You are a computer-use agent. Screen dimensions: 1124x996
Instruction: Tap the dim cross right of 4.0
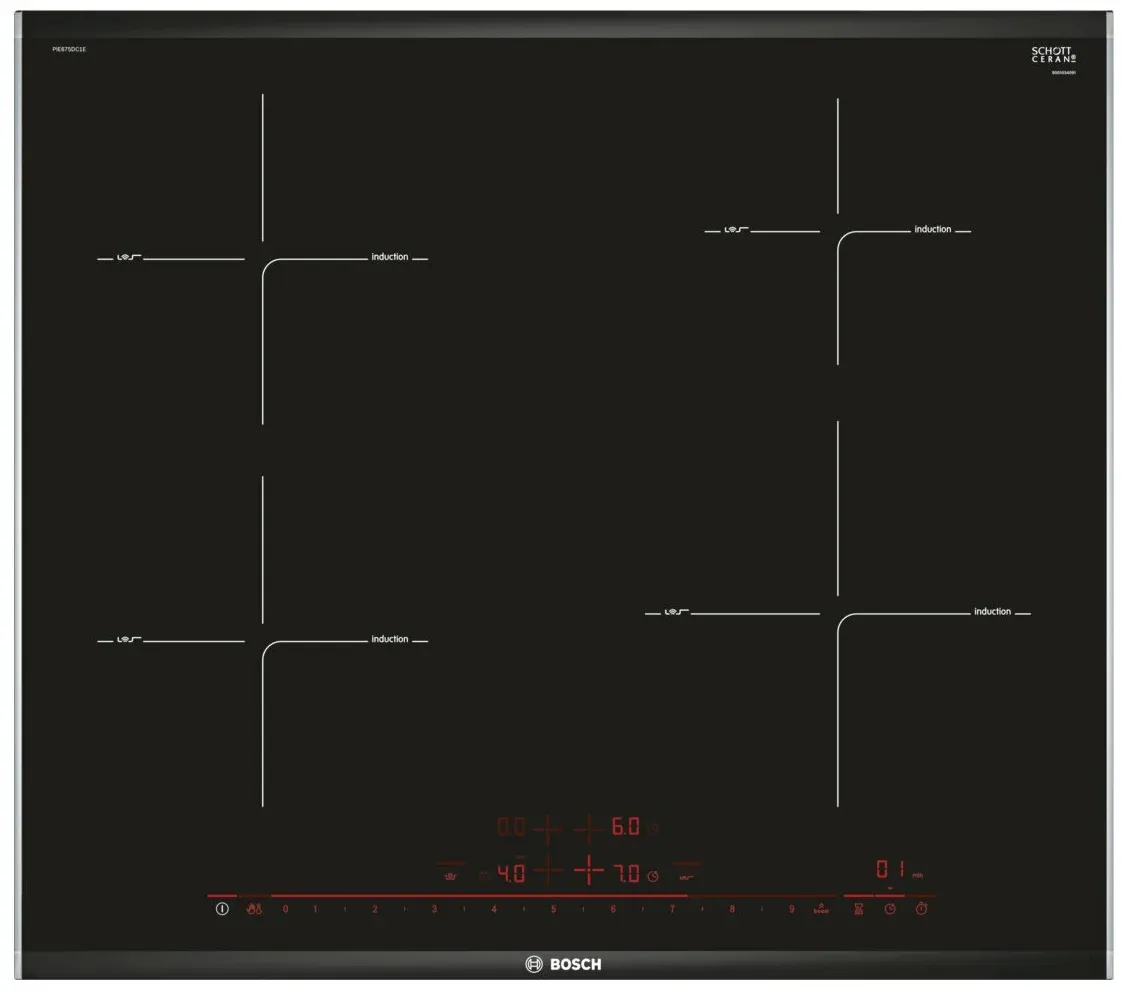(548, 871)
